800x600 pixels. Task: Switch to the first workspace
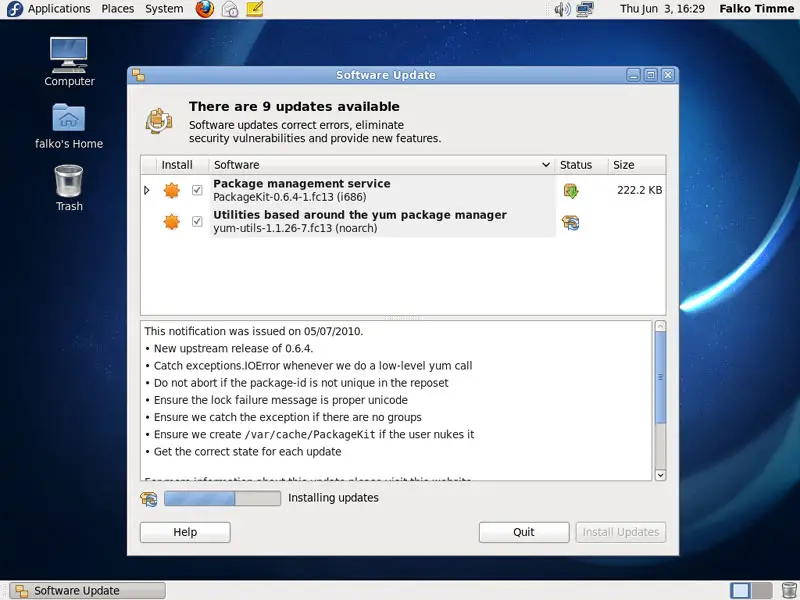(740, 591)
